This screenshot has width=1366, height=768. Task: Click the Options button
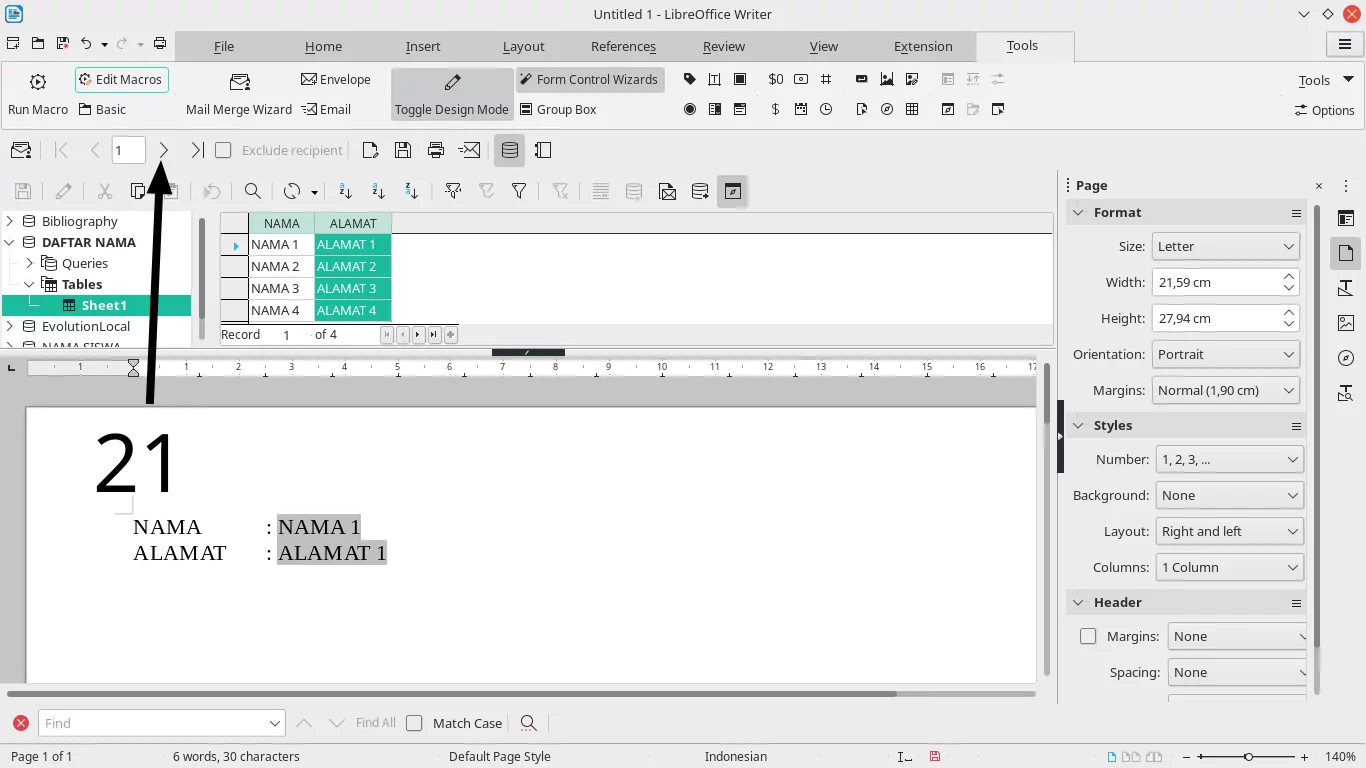(1324, 110)
